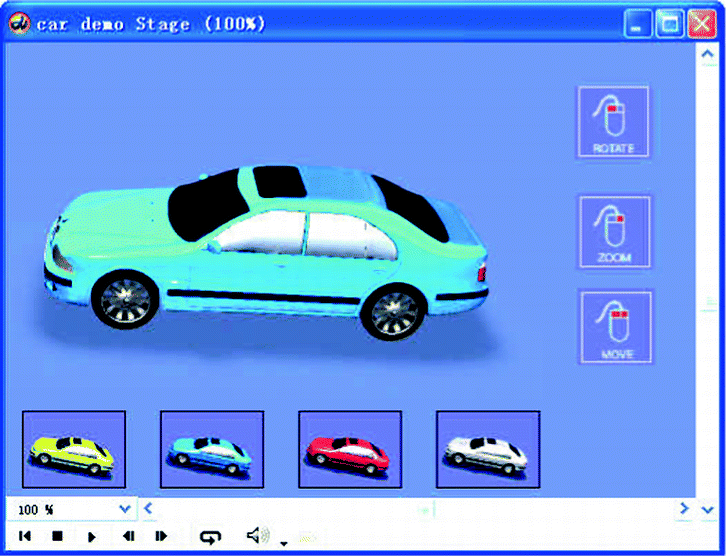Toggle loop playback
The height and width of the screenshot is (556, 726).
click(x=210, y=537)
